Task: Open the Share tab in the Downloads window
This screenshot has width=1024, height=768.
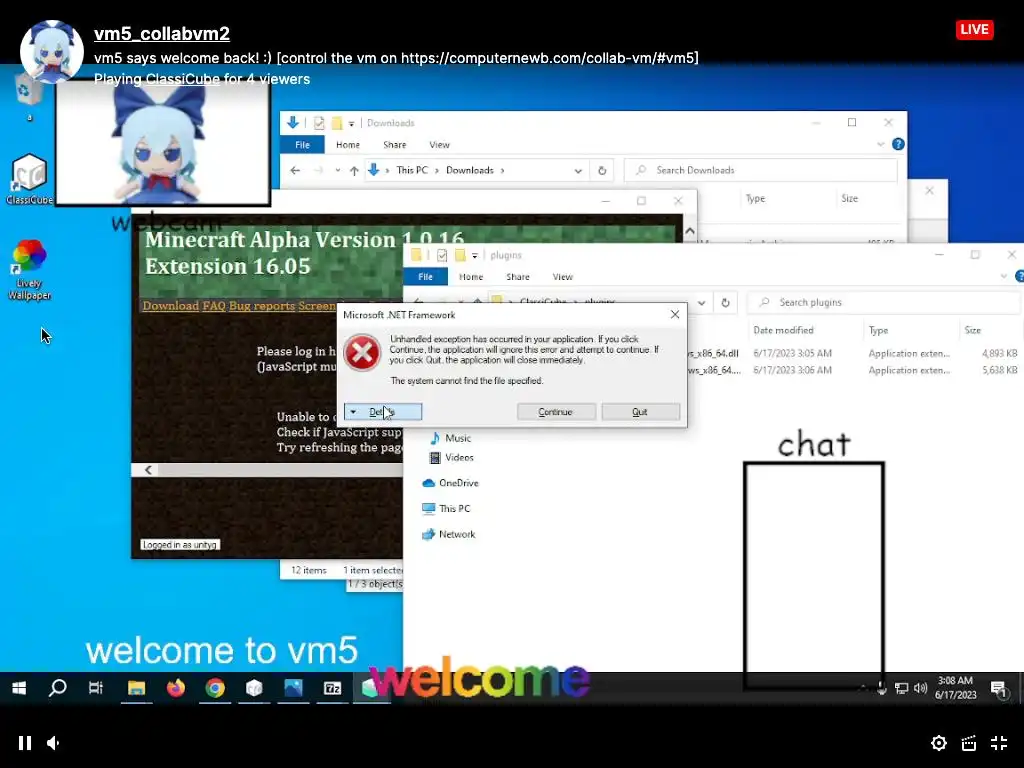Action: point(394,144)
